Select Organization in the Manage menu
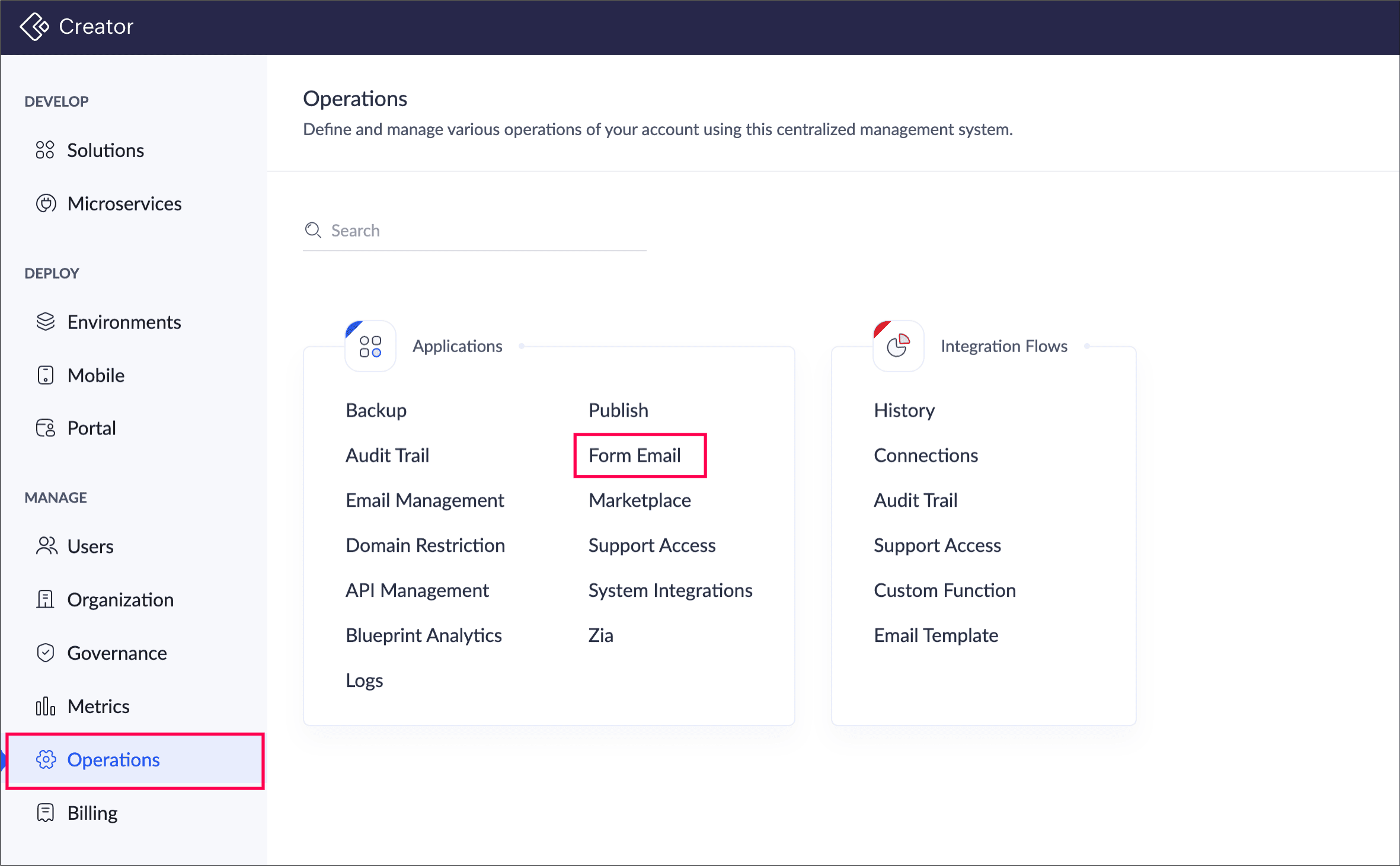The height and width of the screenshot is (866, 1400). click(x=120, y=599)
